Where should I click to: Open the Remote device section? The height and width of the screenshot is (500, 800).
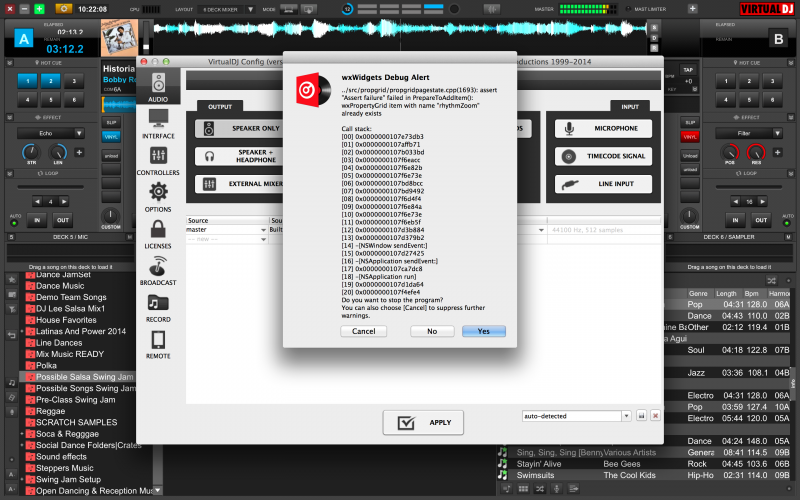[158, 344]
